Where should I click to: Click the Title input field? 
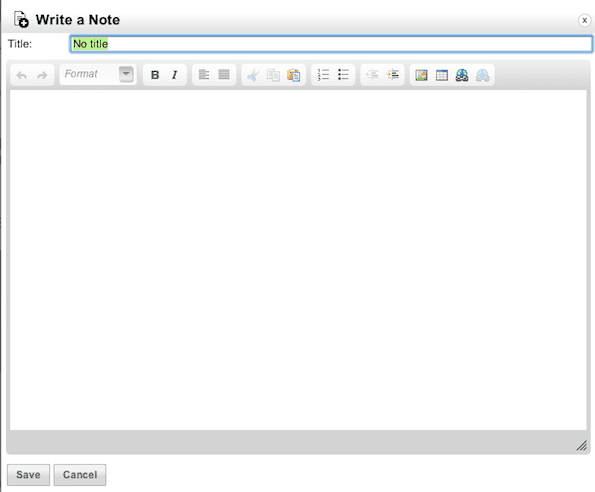[x=331, y=44]
